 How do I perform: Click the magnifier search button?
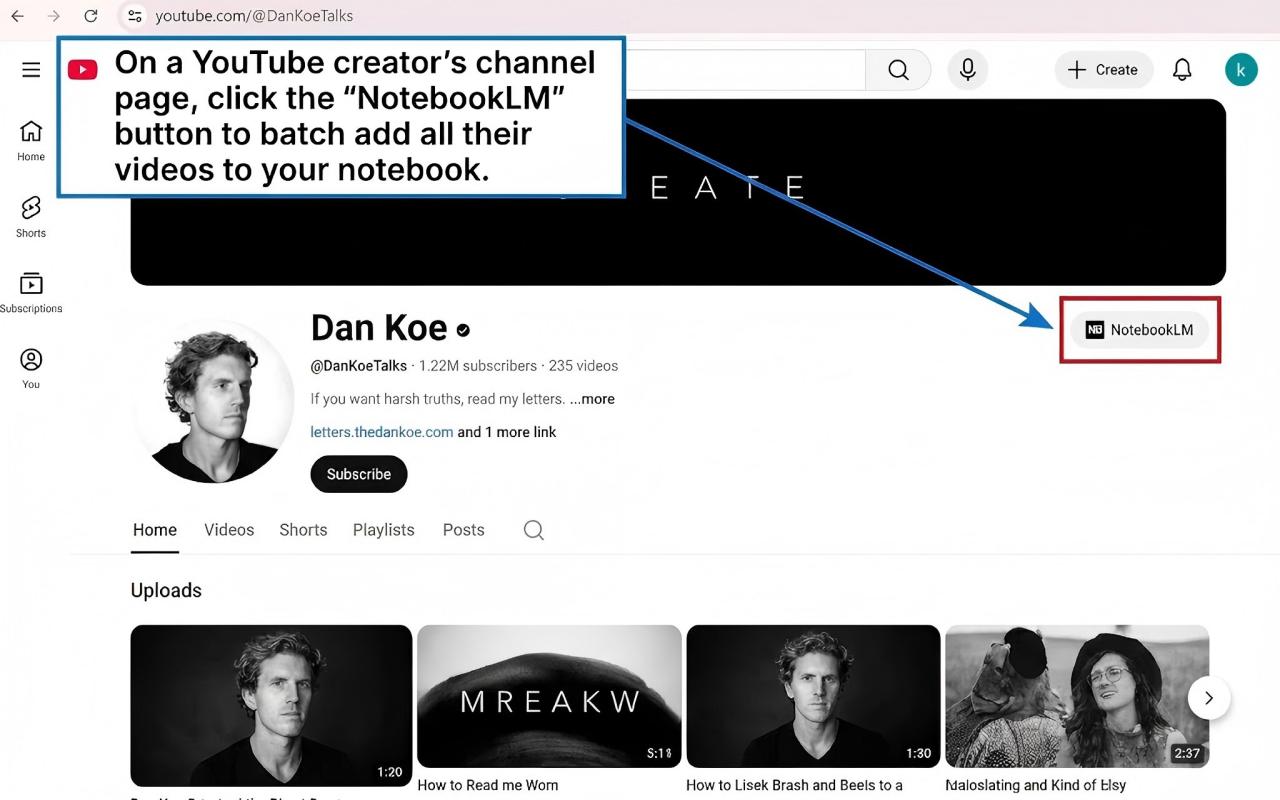click(898, 70)
